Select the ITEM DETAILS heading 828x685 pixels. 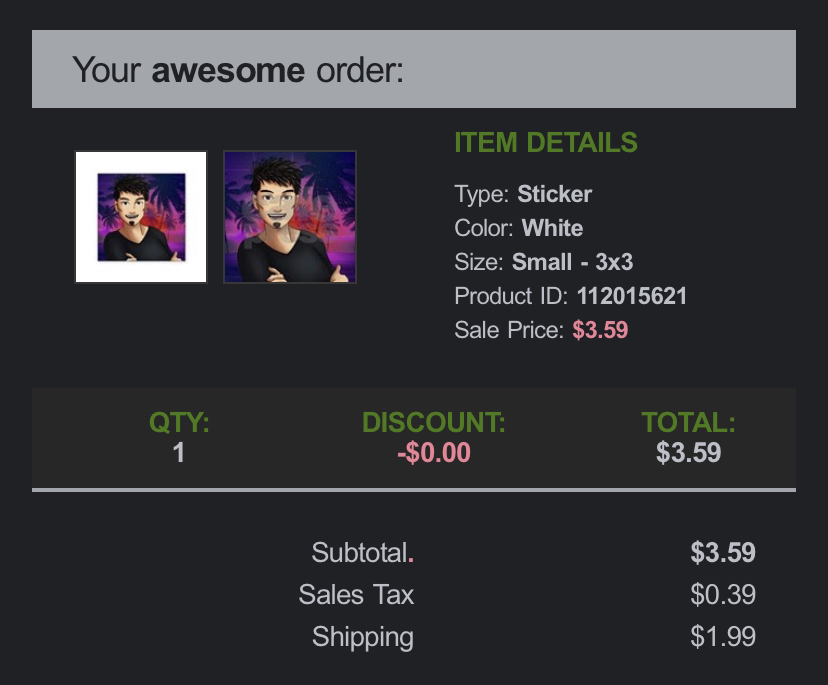click(x=546, y=143)
